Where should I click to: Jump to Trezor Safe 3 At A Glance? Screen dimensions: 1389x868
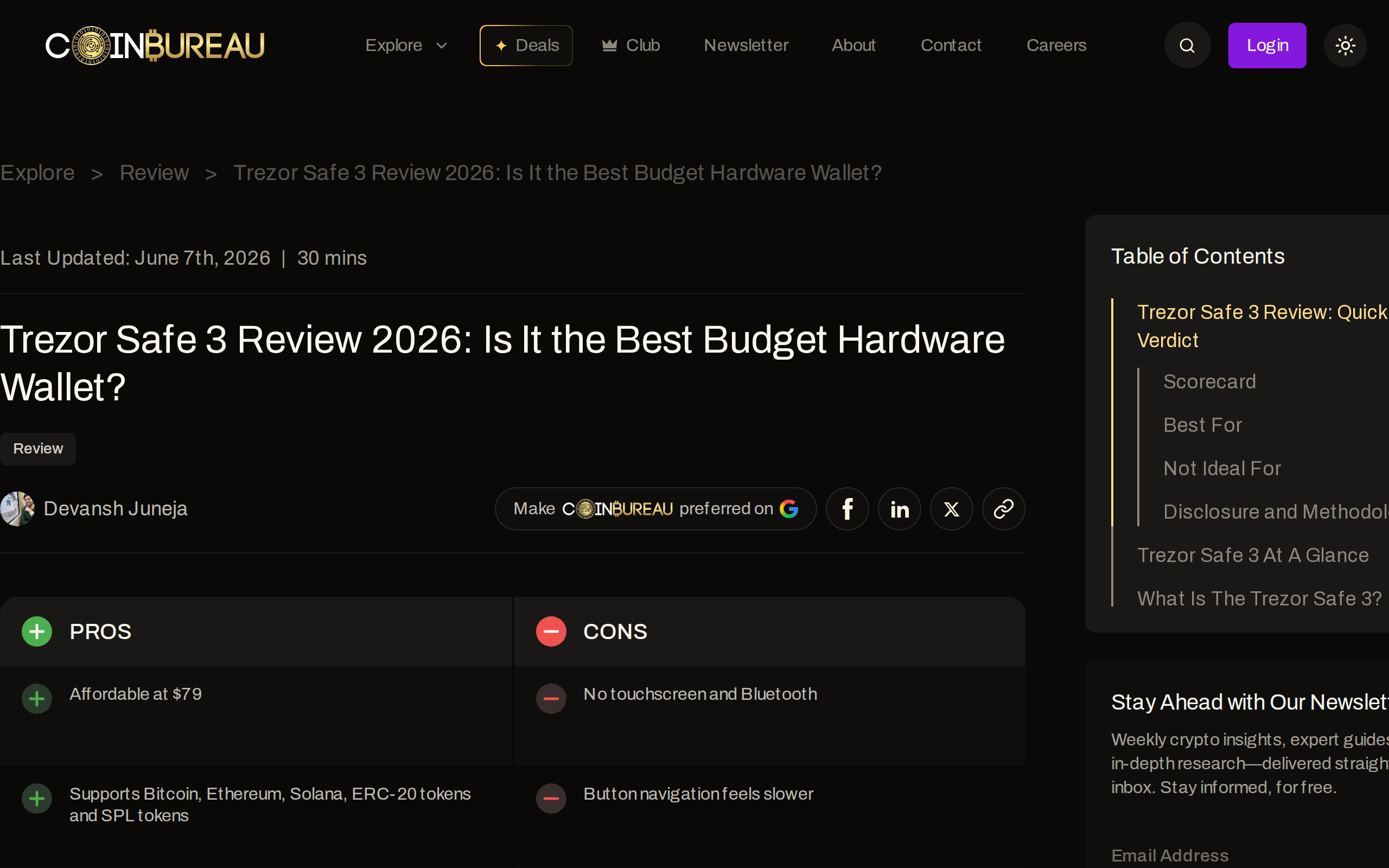pyautogui.click(x=1253, y=555)
